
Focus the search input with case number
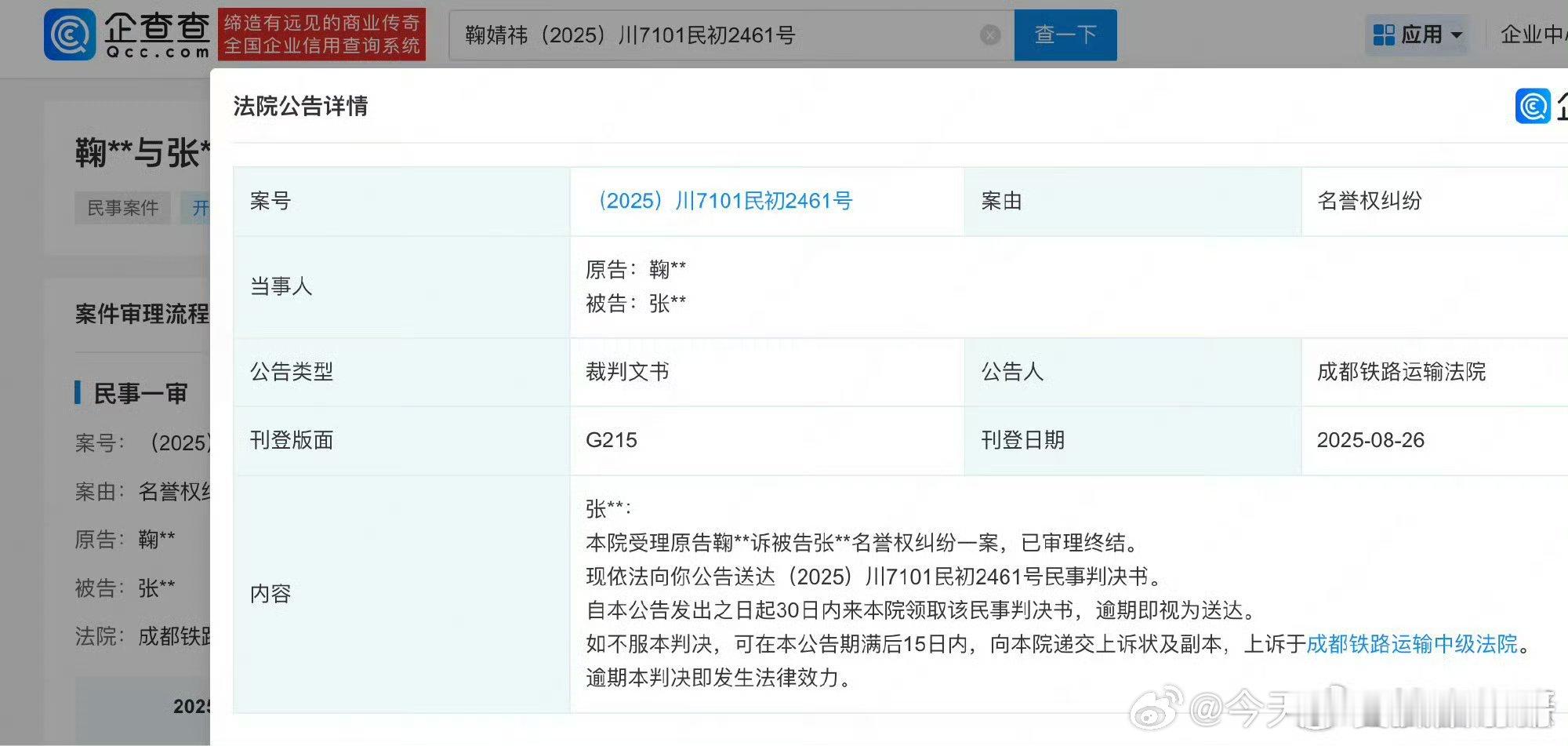731,35
